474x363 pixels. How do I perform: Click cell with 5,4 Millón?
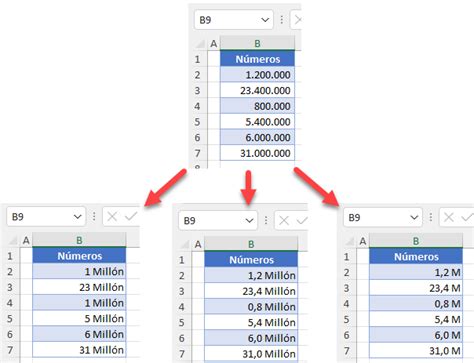(x=251, y=322)
